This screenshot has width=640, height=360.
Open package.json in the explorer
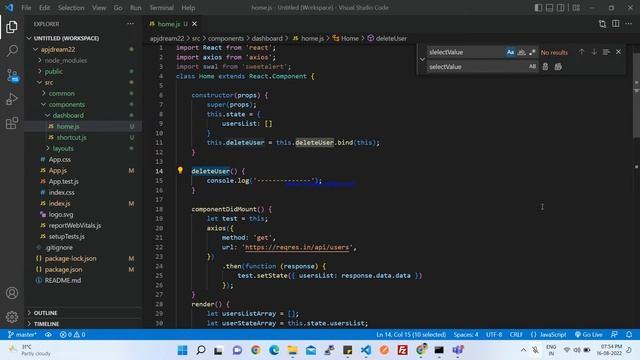pyautogui.click(x=63, y=269)
